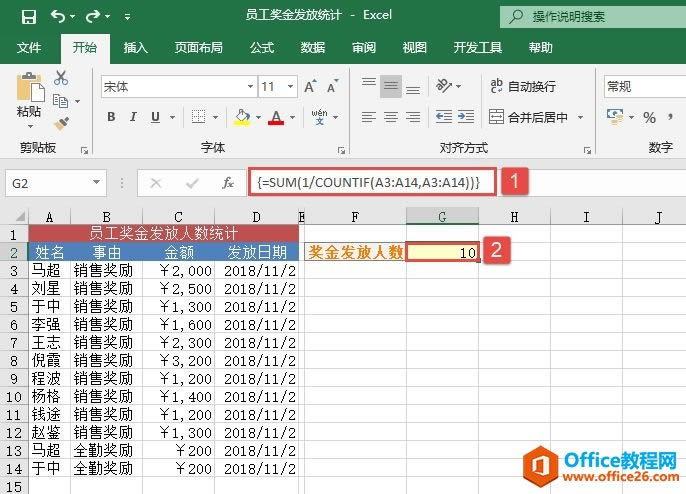
Task: Click the 粘贴 paste button
Action: (29, 97)
